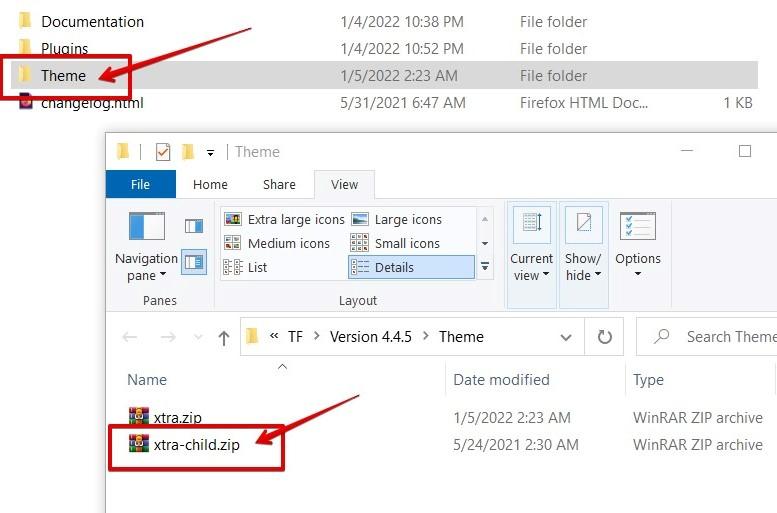Pick the Small icons layout
The width and height of the screenshot is (777, 513).
(396, 243)
